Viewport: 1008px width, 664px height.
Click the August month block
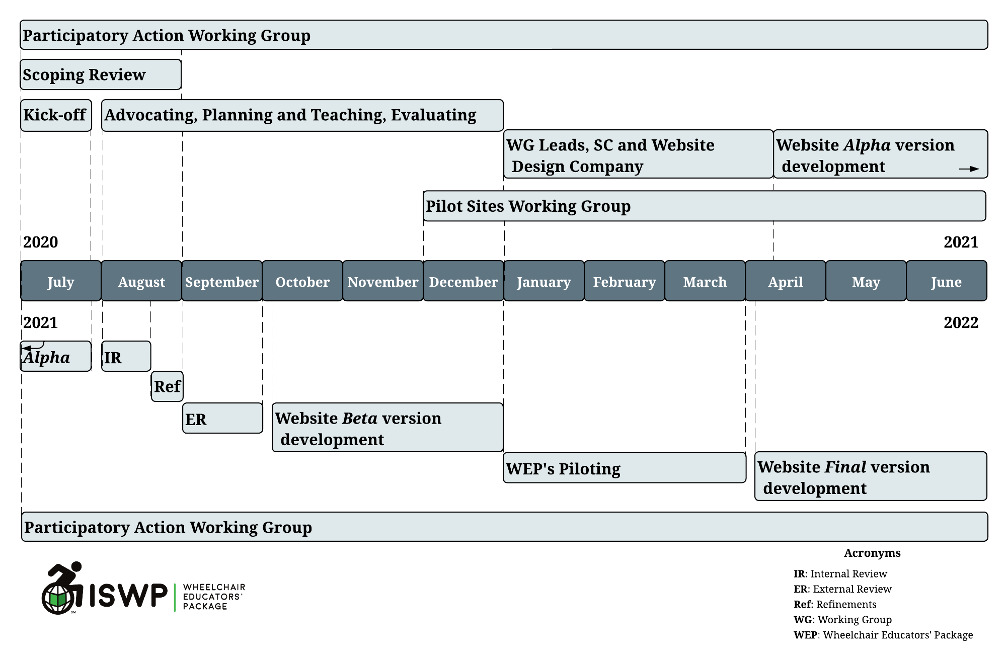point(141,281)
